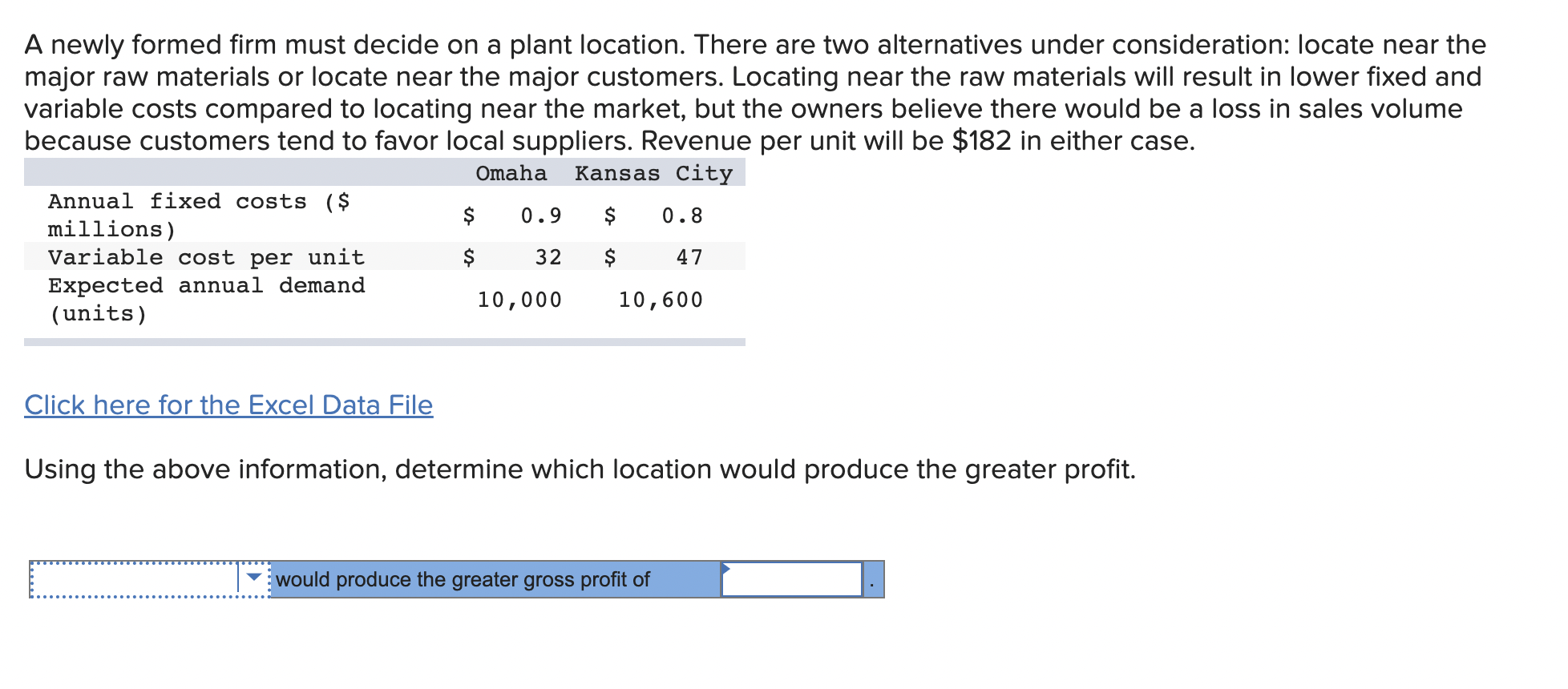
Task: Click Kansas City fixed cost value 0.8
Action: 682,216
